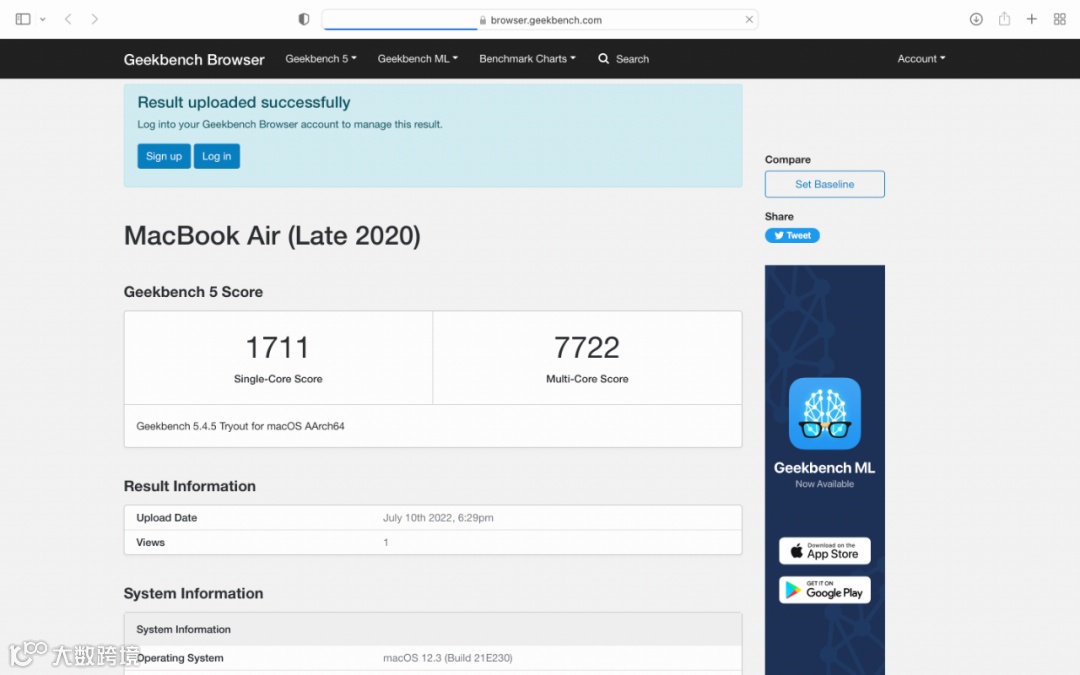Open the Geekbench ML app icon
The image size is (1080, 675).
[x=824, y=413]
